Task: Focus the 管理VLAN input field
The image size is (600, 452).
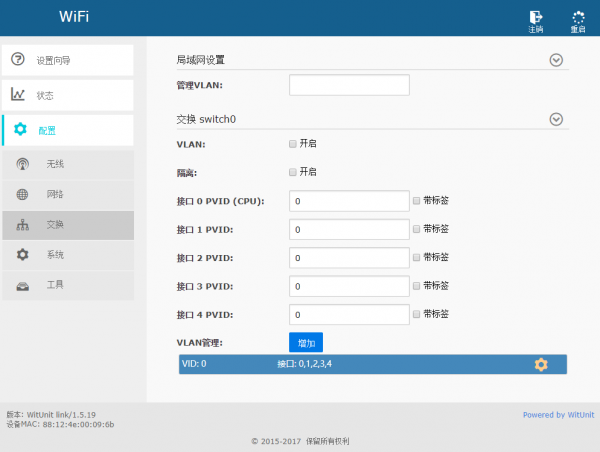Action: coord(349,85)
